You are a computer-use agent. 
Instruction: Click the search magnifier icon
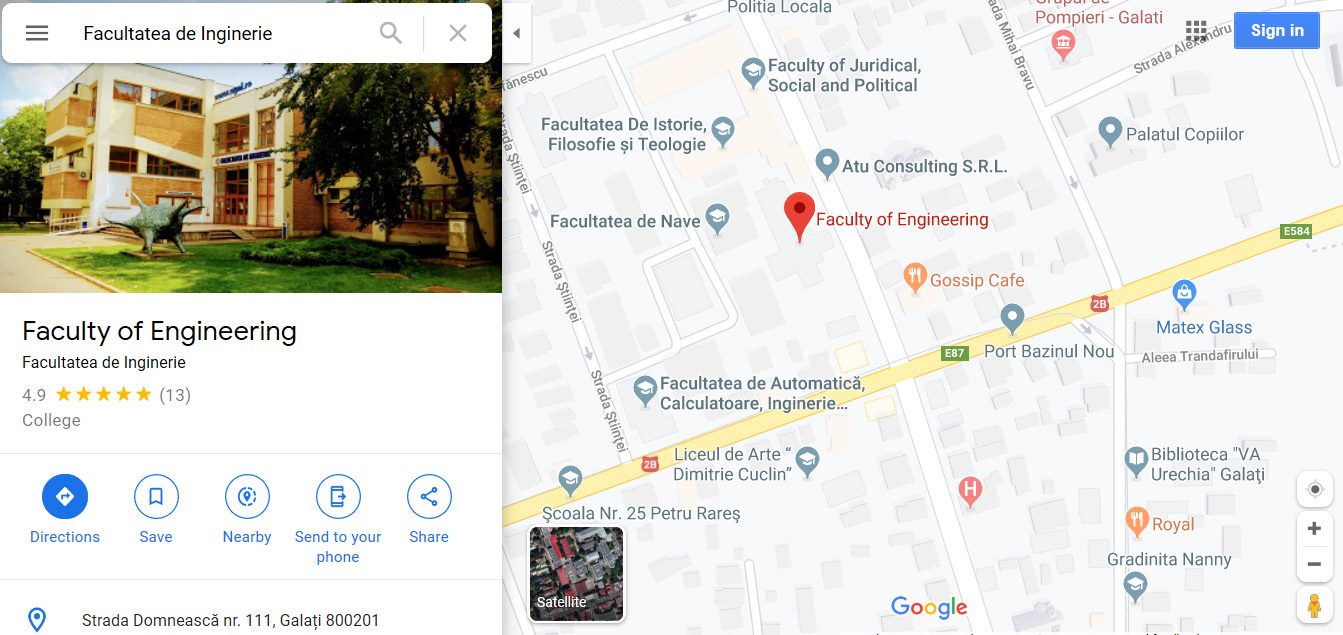(391, 33)
